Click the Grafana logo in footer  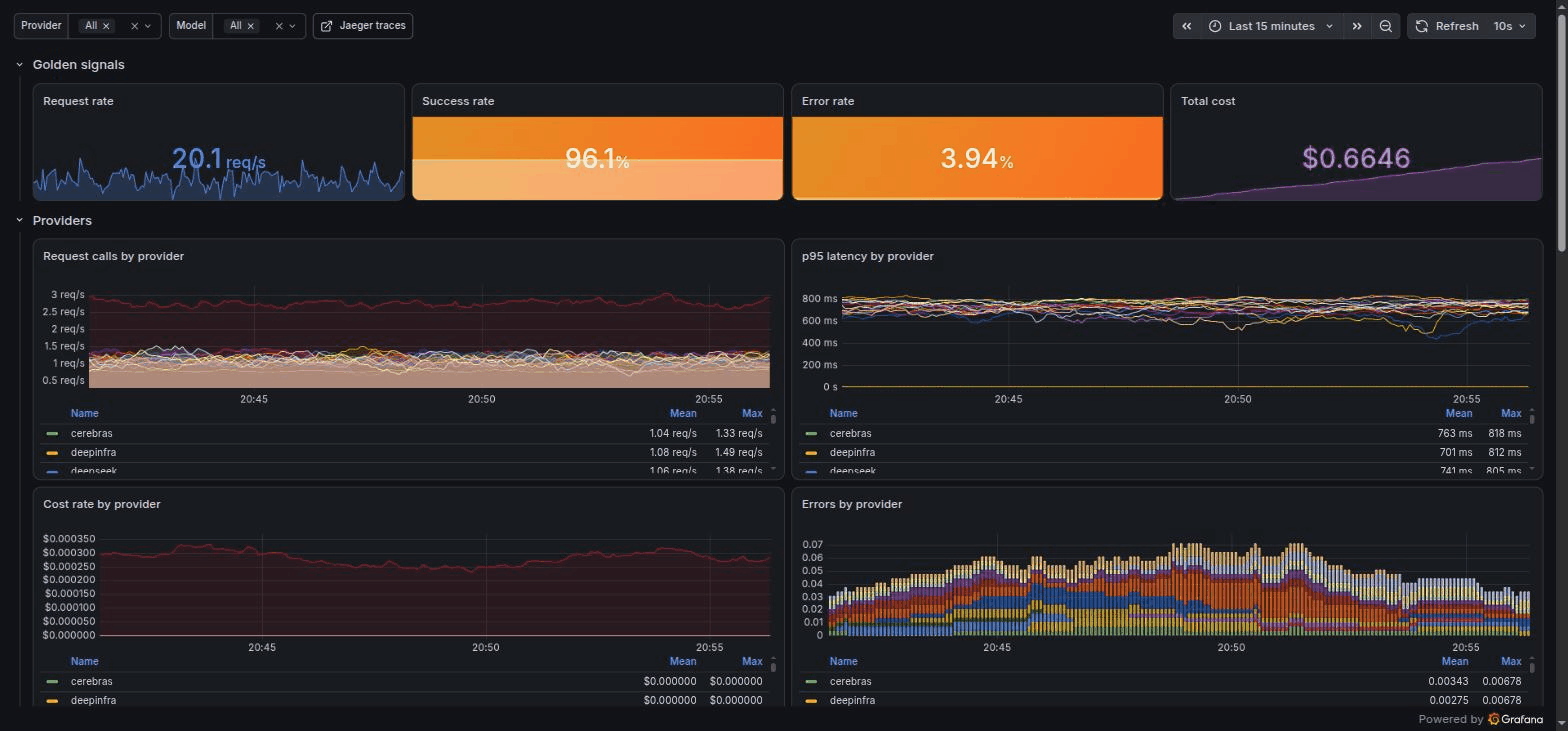click(x=1515, y=719)
